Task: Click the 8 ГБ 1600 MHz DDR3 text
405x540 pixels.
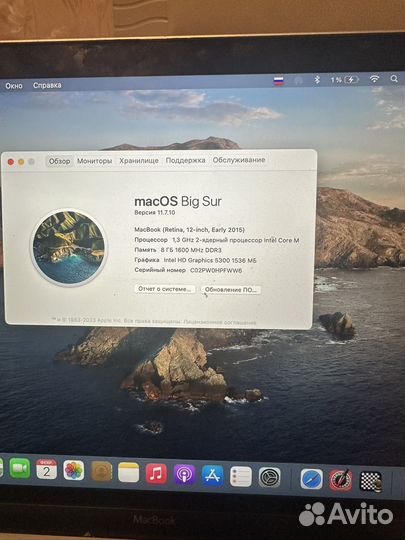Action: (x=191, y=250)
